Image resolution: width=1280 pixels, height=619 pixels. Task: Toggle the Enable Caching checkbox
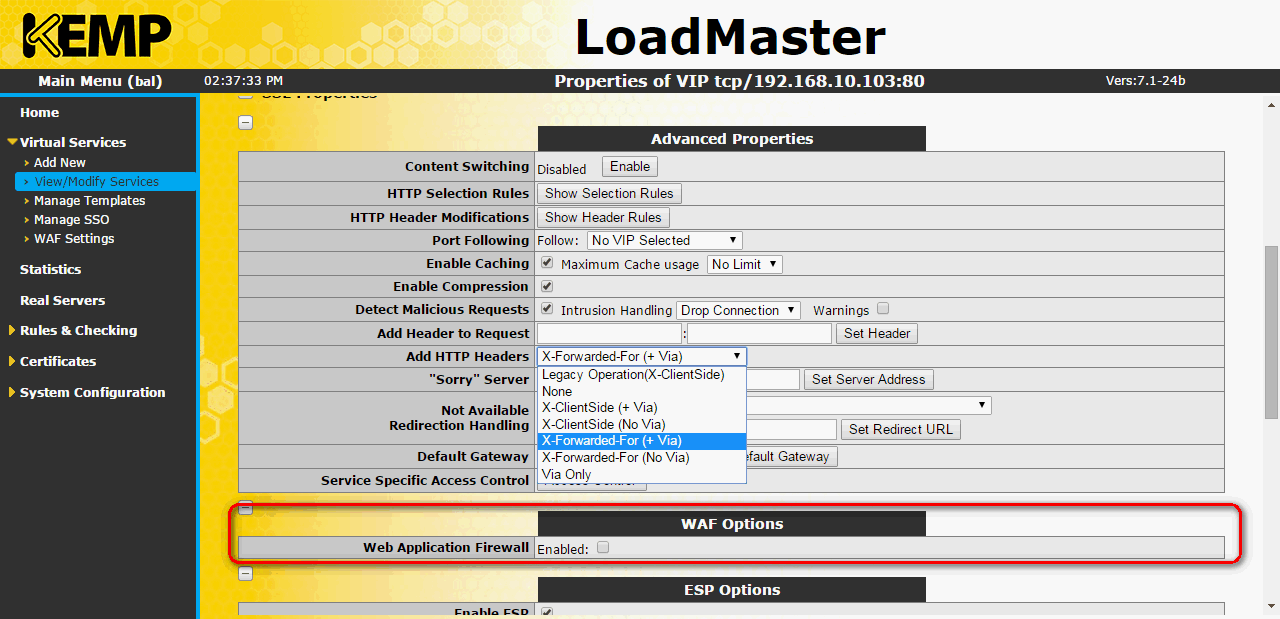pyautogui.click(x=547, y=263)
